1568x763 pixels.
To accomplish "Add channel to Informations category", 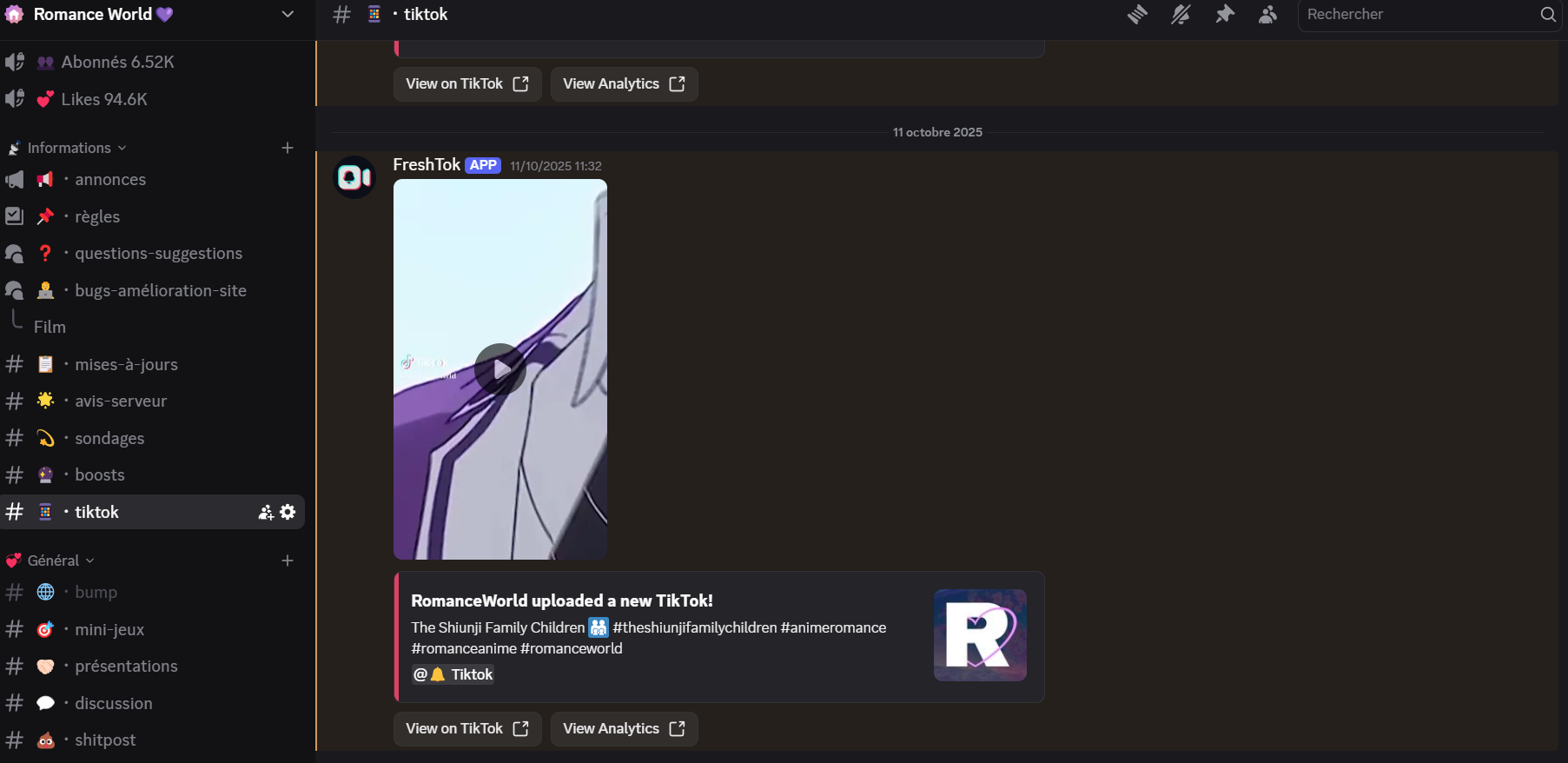I will 288,148.
